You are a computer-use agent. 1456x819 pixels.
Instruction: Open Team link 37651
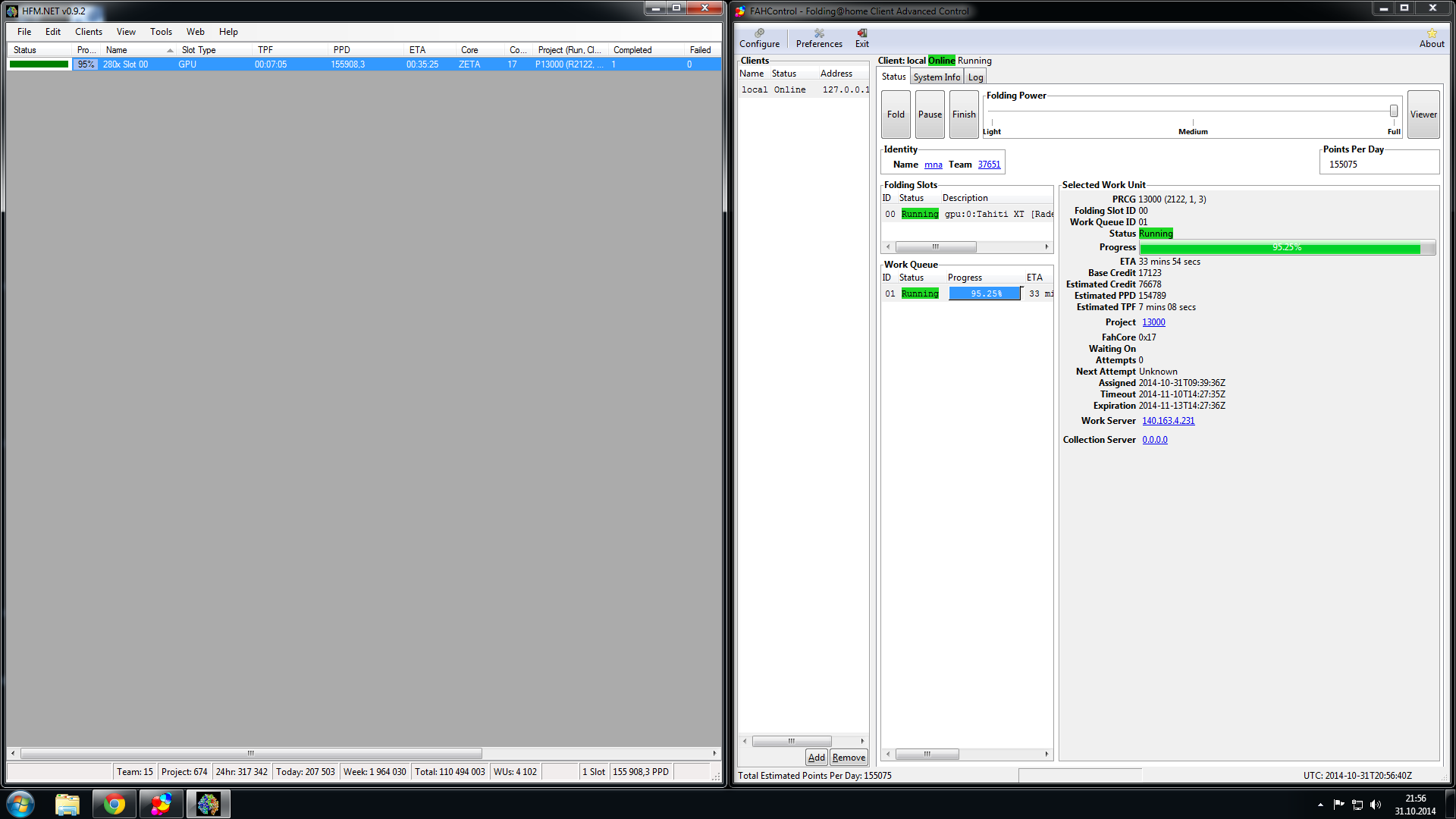pyautogui.click(x=989, y=165)
